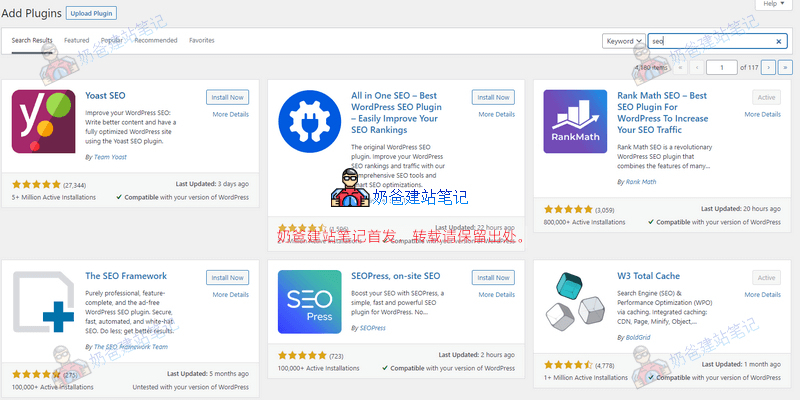Jump to the last results page arrow
This screenshot has height=400, width=800.
(x=785, y=67)
